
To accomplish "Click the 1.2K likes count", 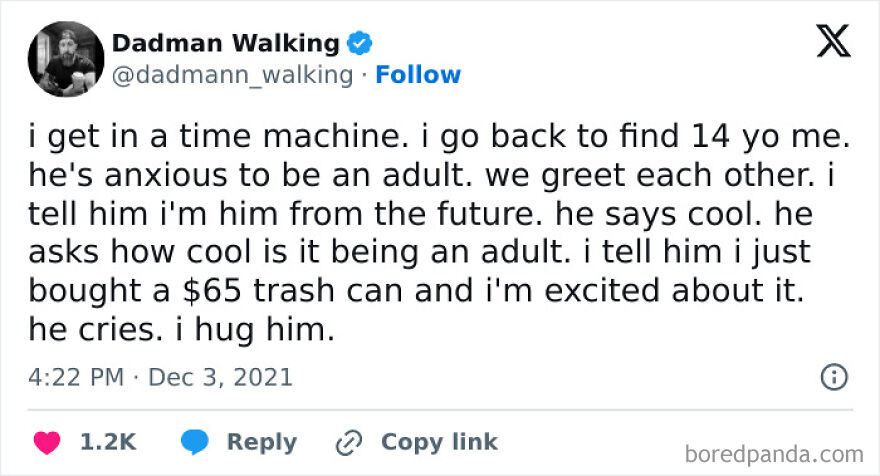I will (108, 442).
